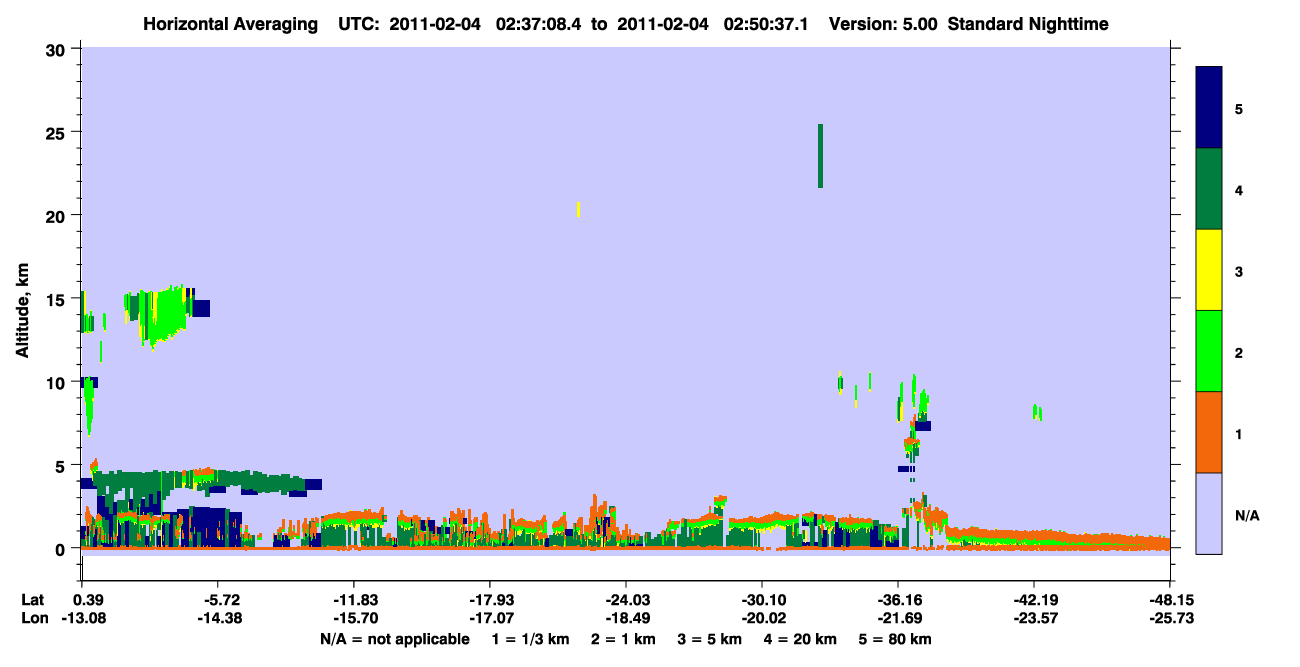This screenshot has width=1300, height=667.
Task: Click the latitude value -11.83
Action: pyautogui.click(x=353, y=600)
